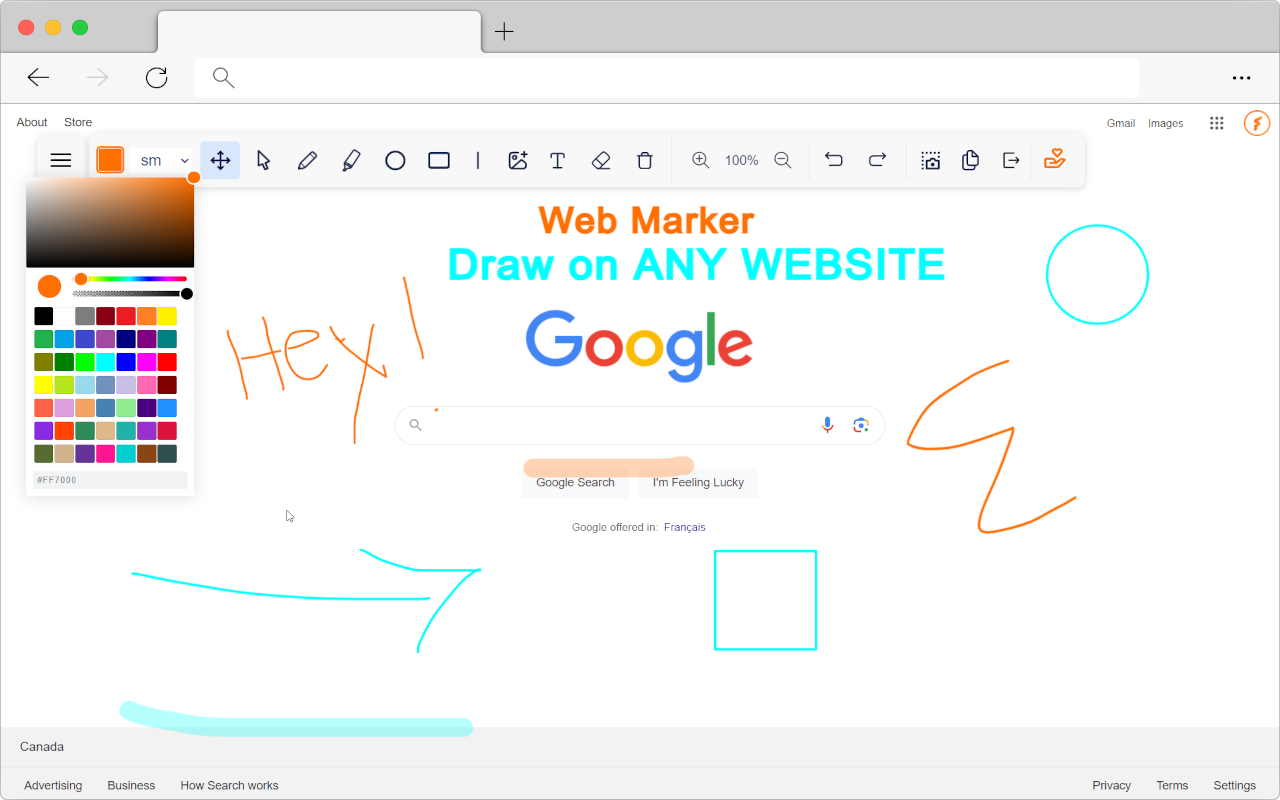
Task: Select the Move tool with four arrows
Action: 220,160
